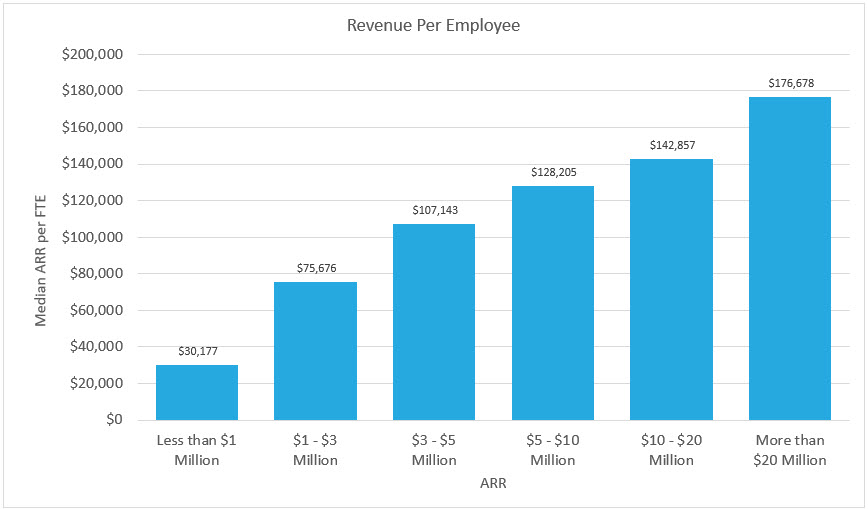
Task: Click the $176,678 data label
Action: (791, 83)
